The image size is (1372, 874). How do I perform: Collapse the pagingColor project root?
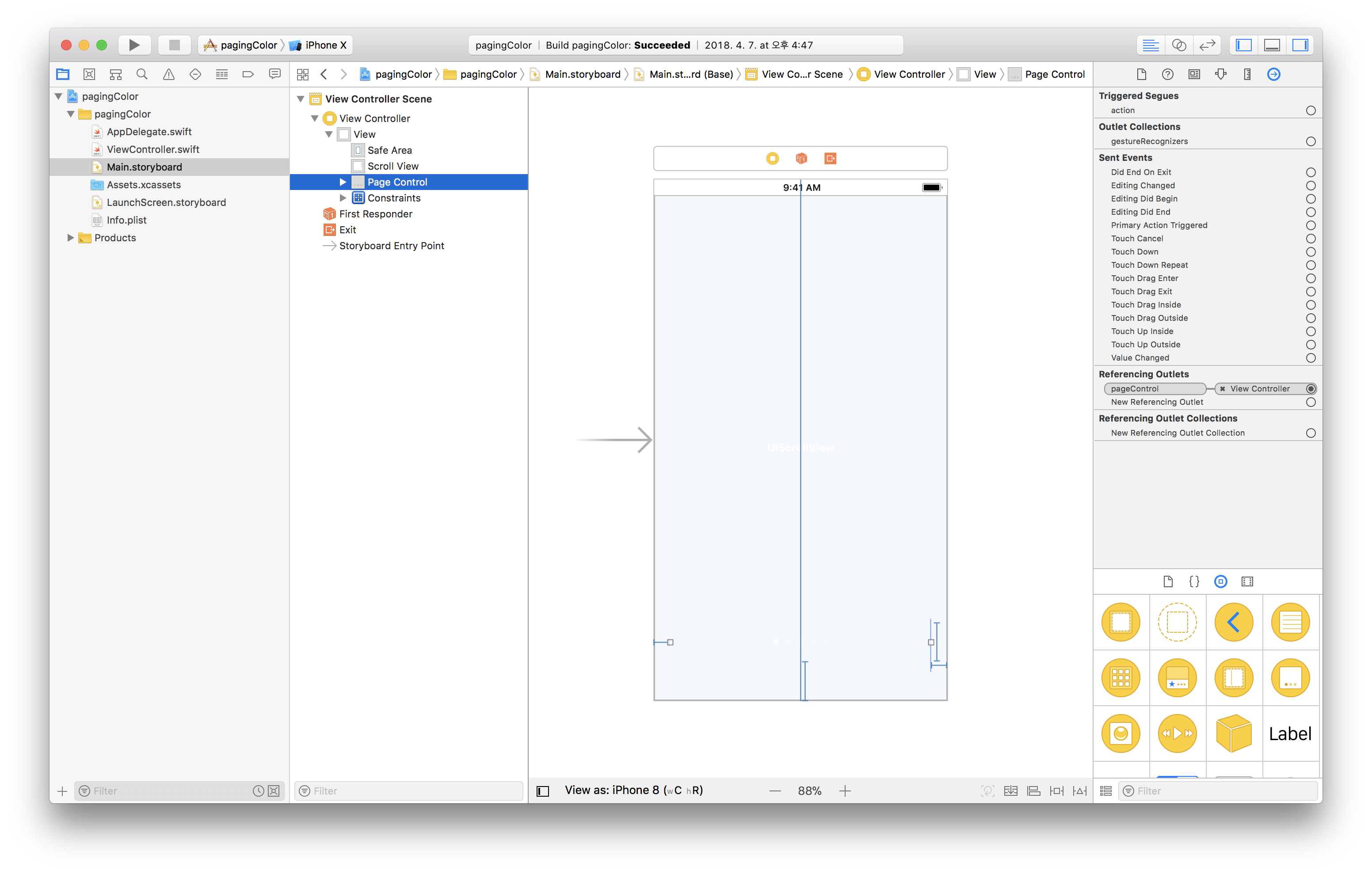coord(58,96)
